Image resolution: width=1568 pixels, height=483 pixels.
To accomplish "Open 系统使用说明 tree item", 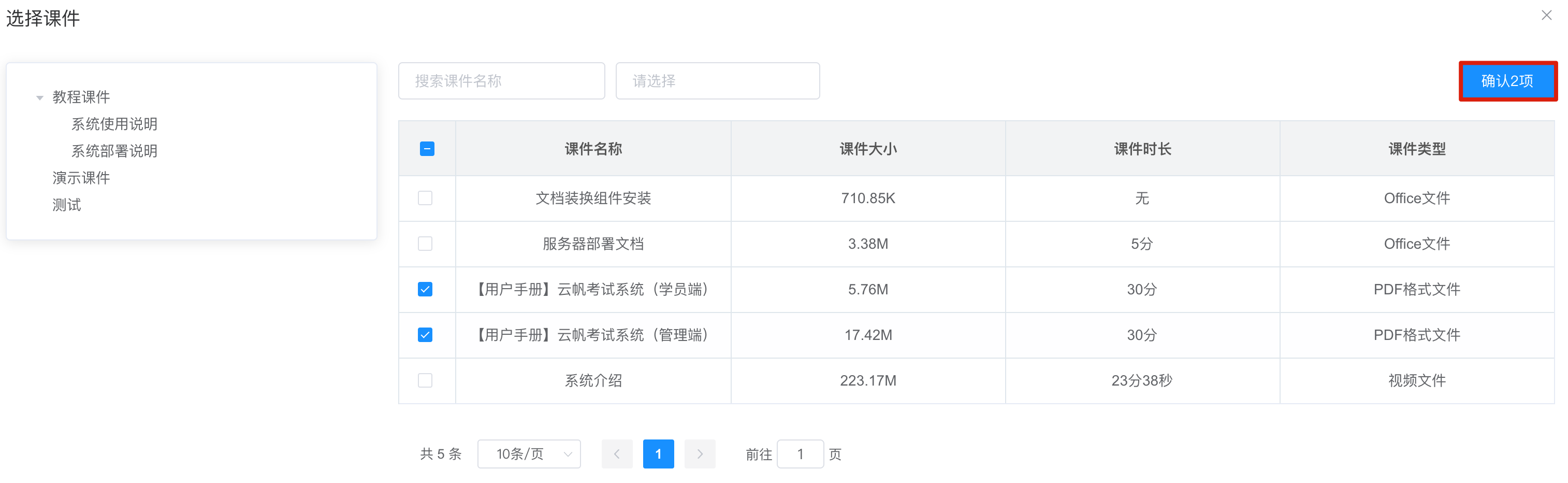I will coord(114,124).
